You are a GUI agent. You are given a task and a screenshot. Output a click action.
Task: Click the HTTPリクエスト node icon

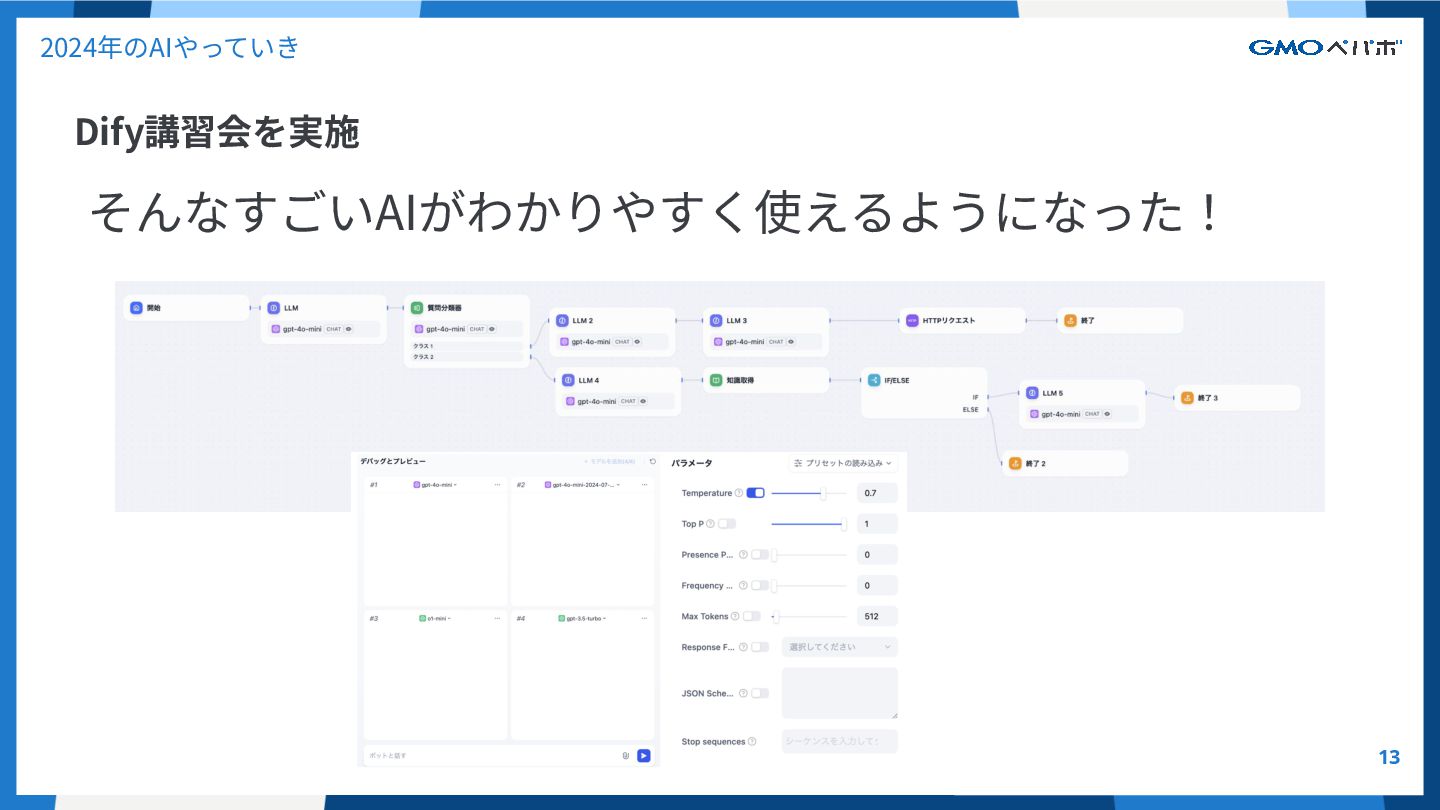(912, 321)
